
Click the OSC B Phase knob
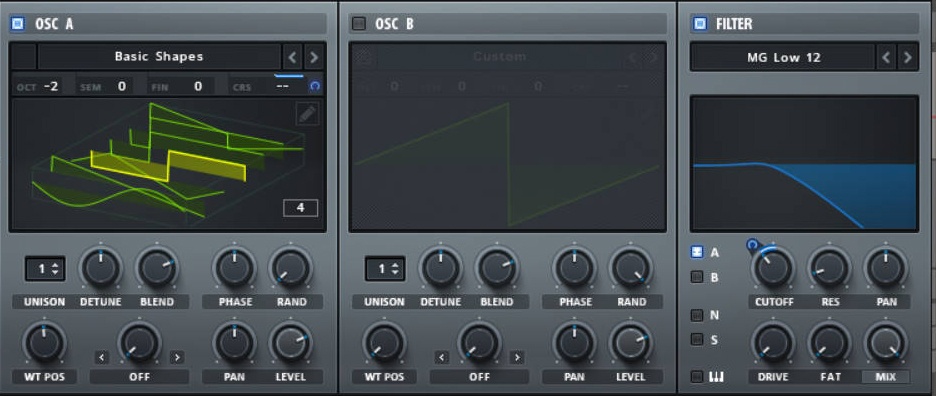[x=574, y=268]
